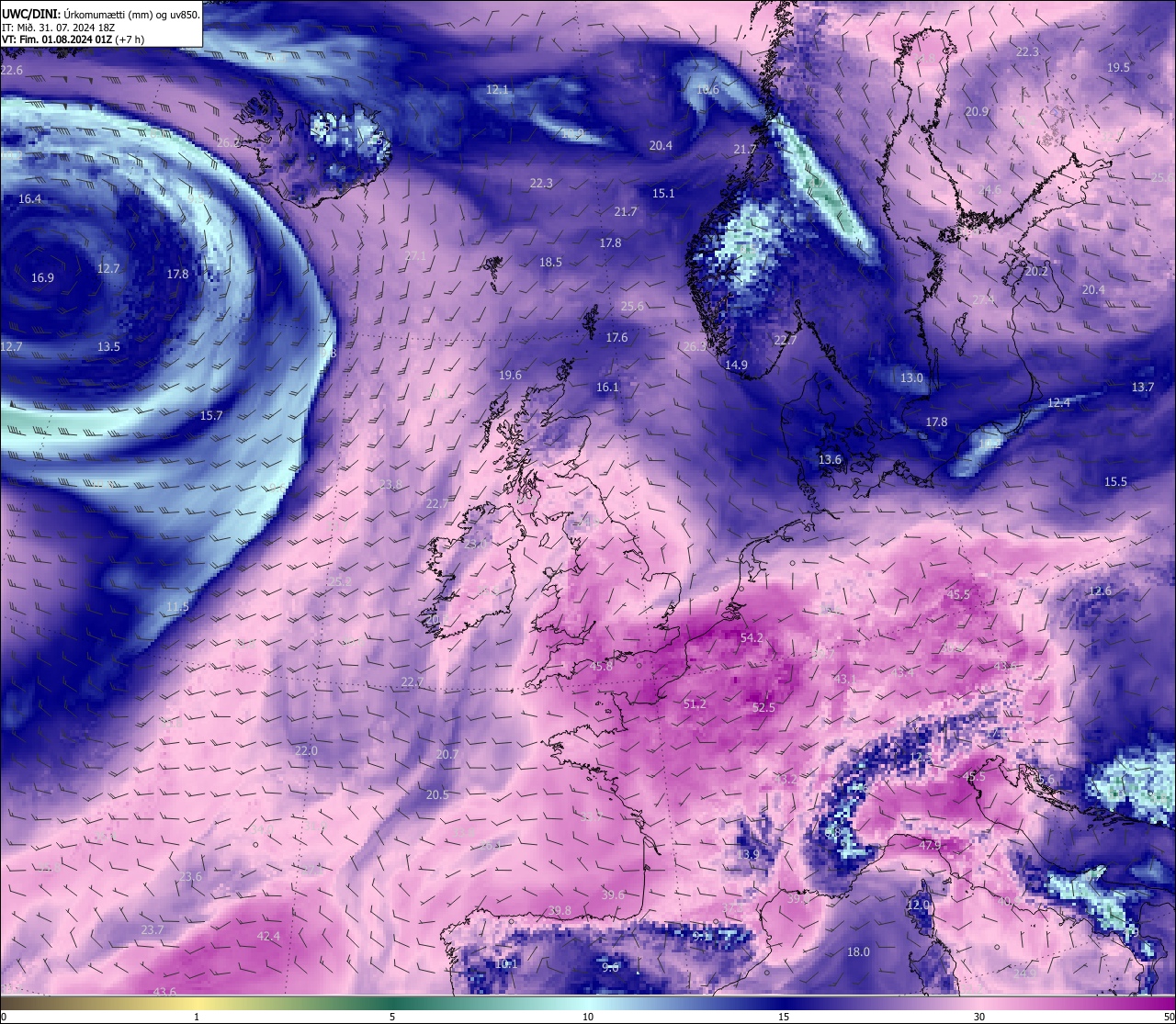Click the 39.6 value label

tap(613, 895)
